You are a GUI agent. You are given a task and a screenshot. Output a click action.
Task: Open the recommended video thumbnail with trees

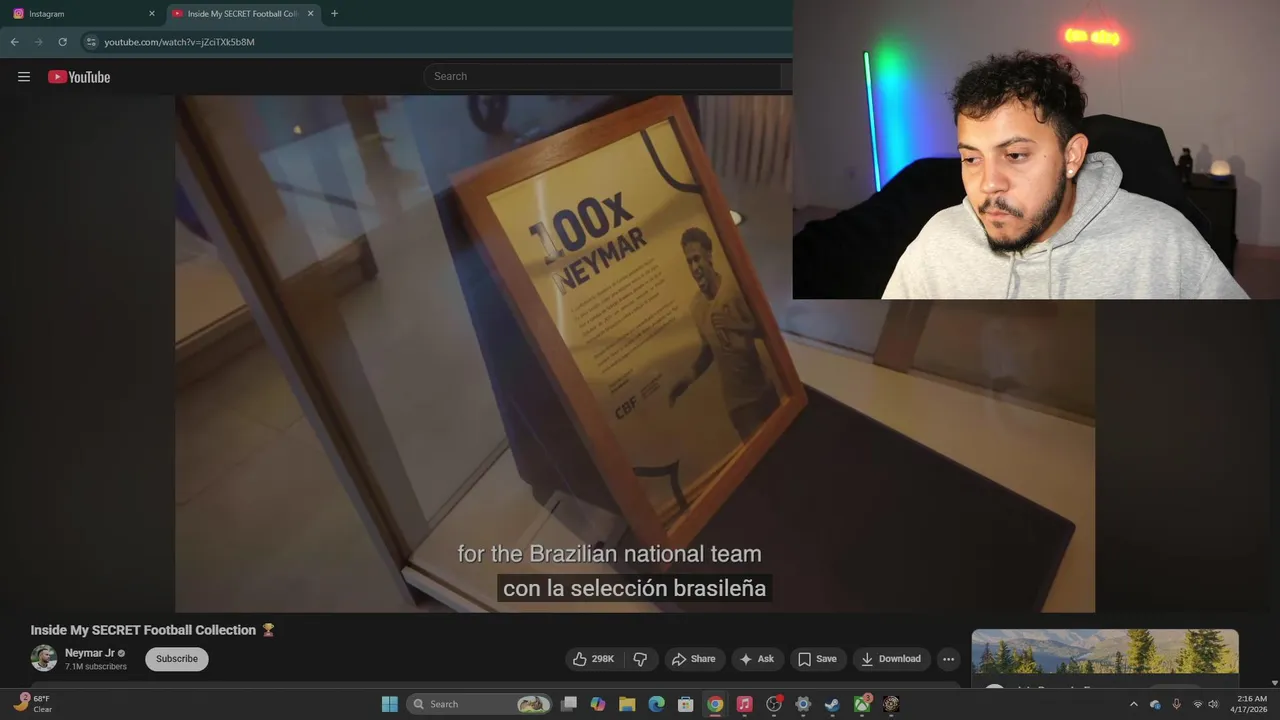click(1105, 652)
